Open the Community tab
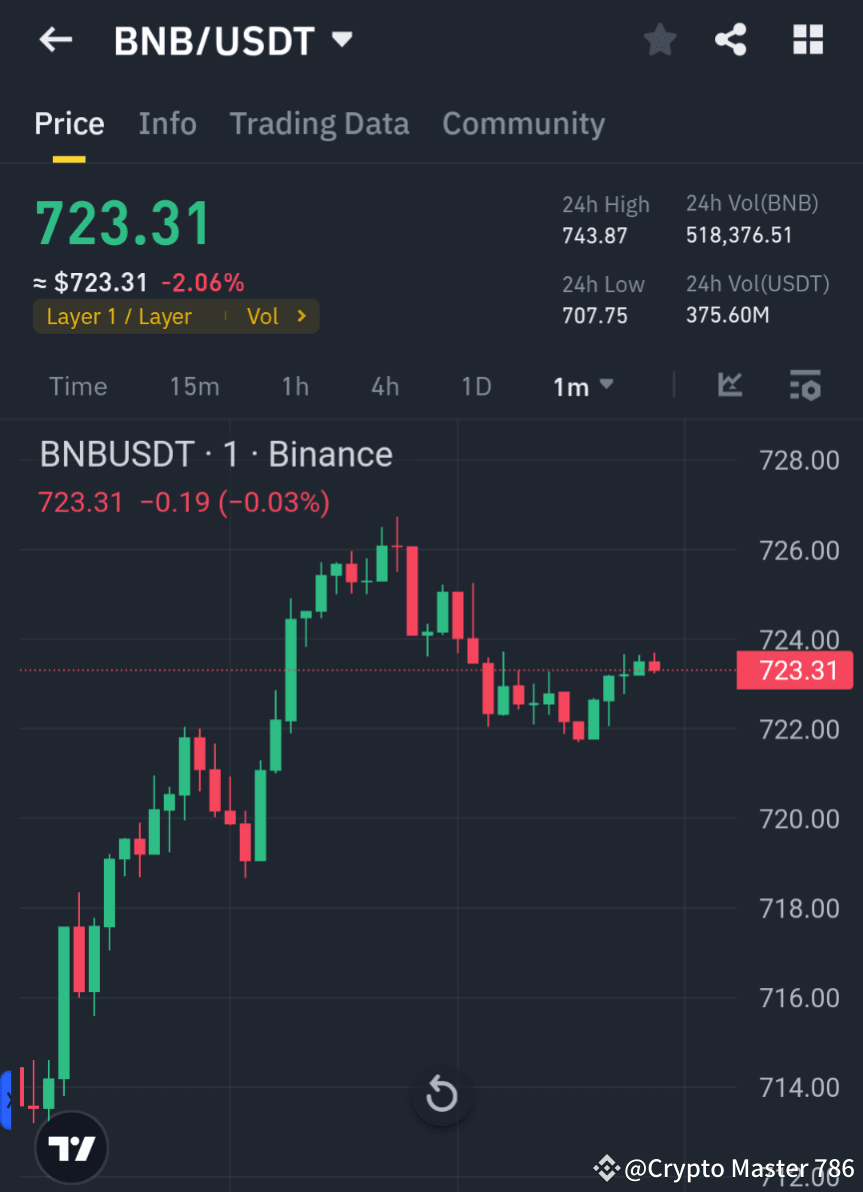 [x=523, y=123]
